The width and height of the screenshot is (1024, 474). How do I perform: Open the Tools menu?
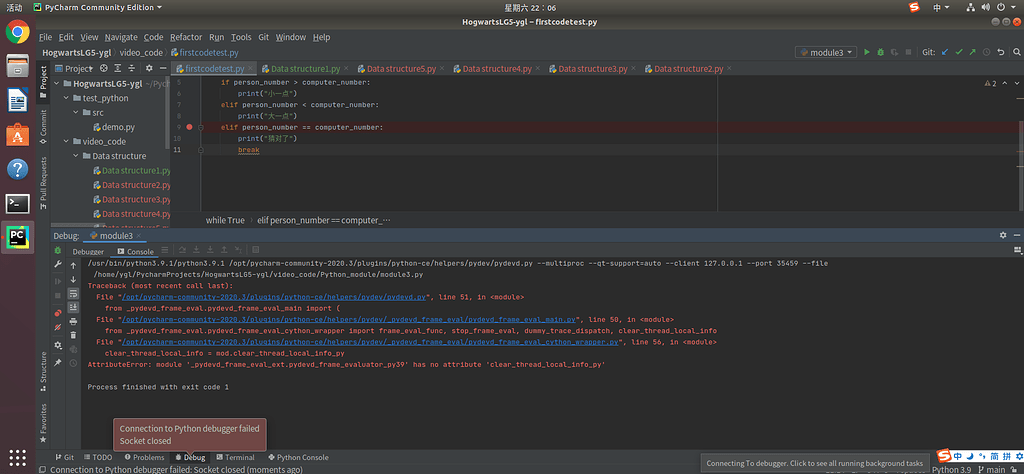coord(241,37)
